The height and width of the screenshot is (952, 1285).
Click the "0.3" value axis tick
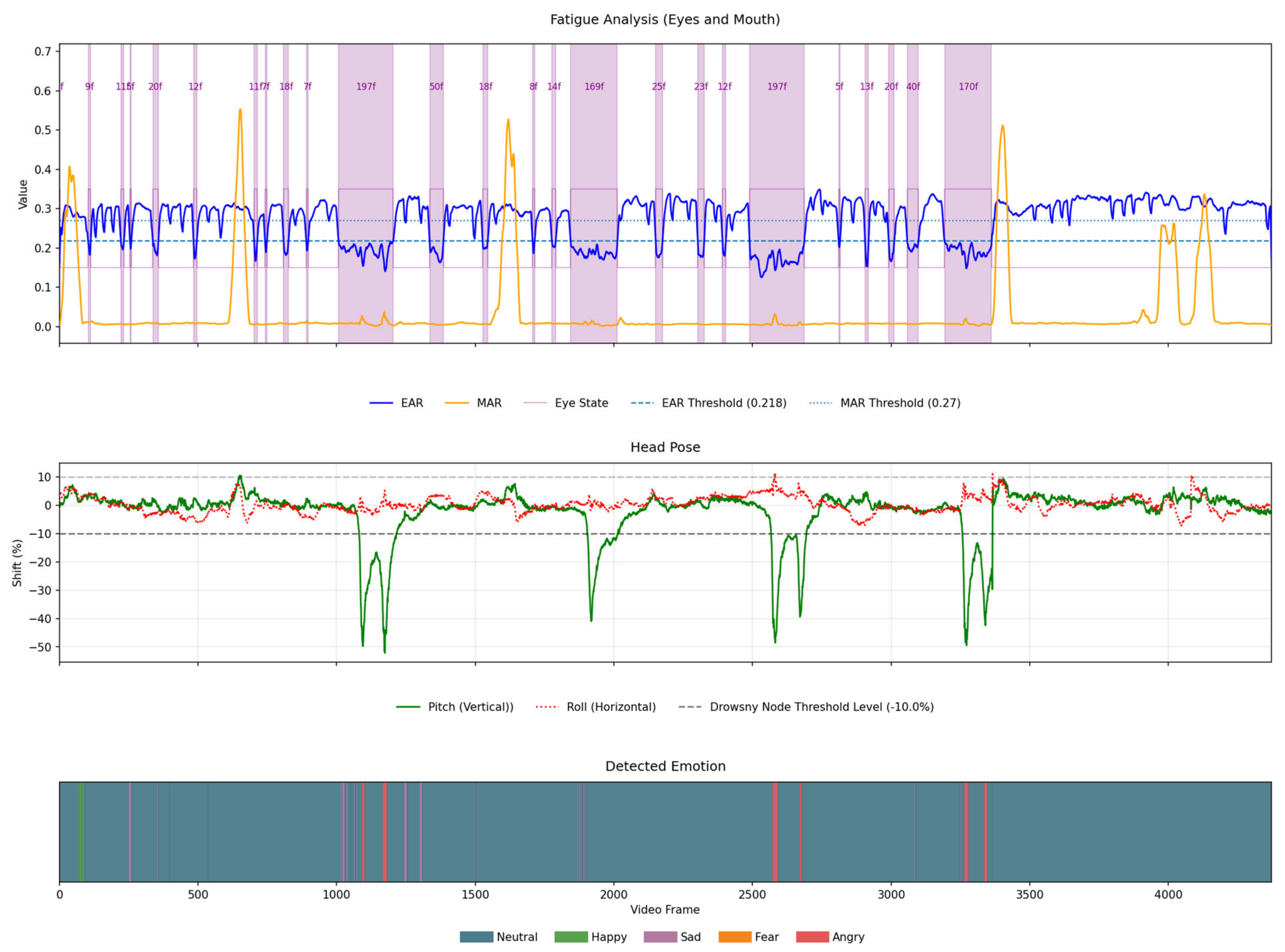43,209
